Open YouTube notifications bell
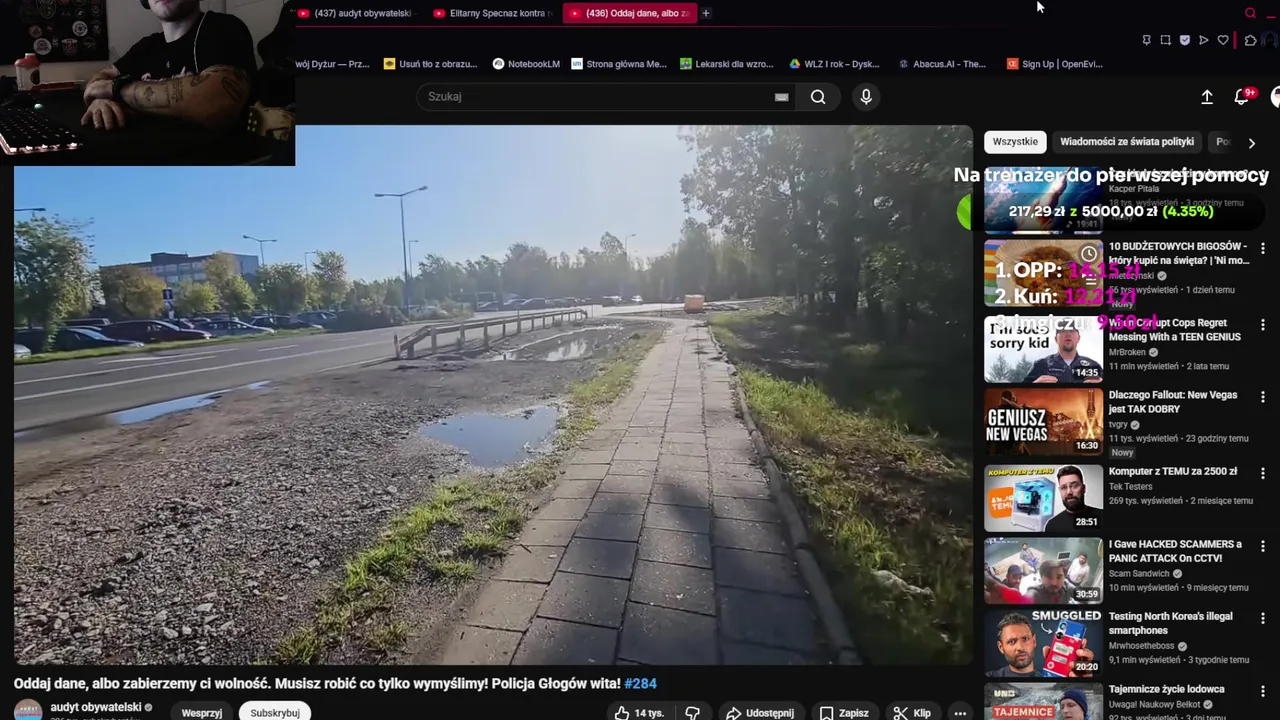Screen dimensions: 1280x720 point(1241,97)
